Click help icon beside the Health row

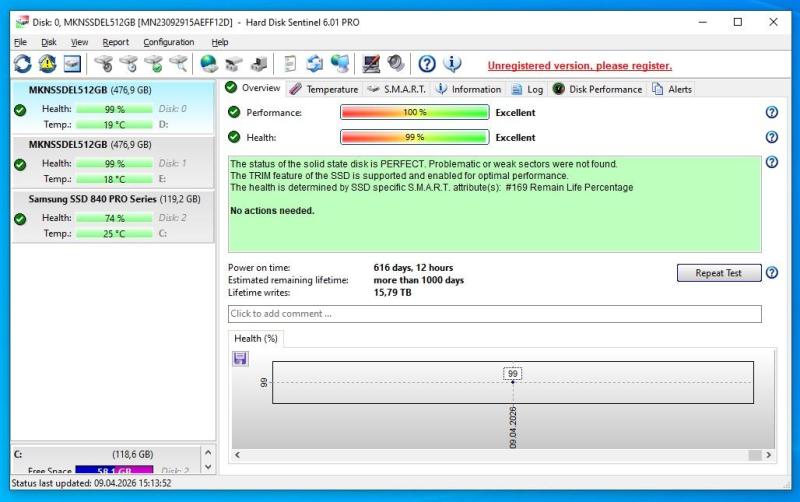point(772,137)
